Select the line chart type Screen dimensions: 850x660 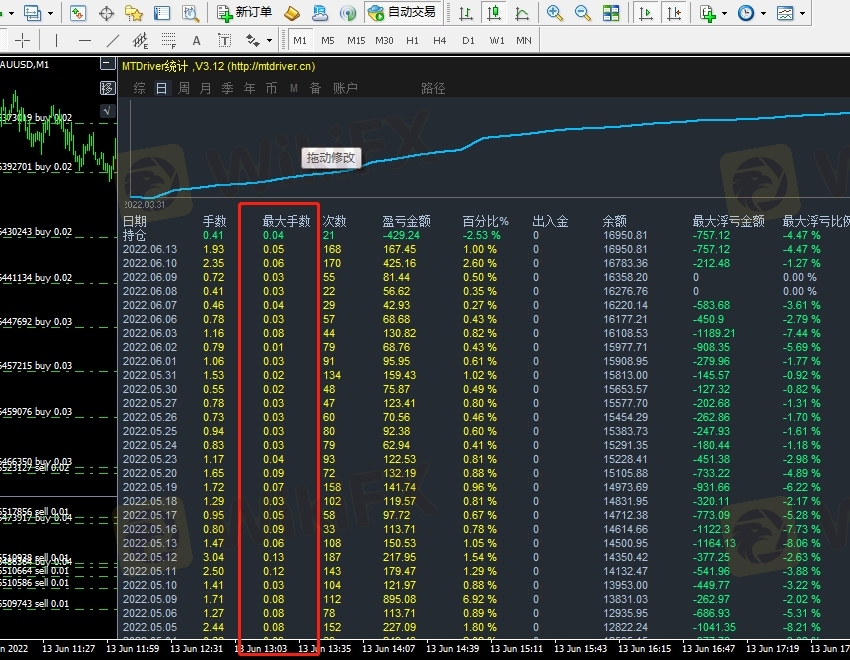(x=521, y=13)
